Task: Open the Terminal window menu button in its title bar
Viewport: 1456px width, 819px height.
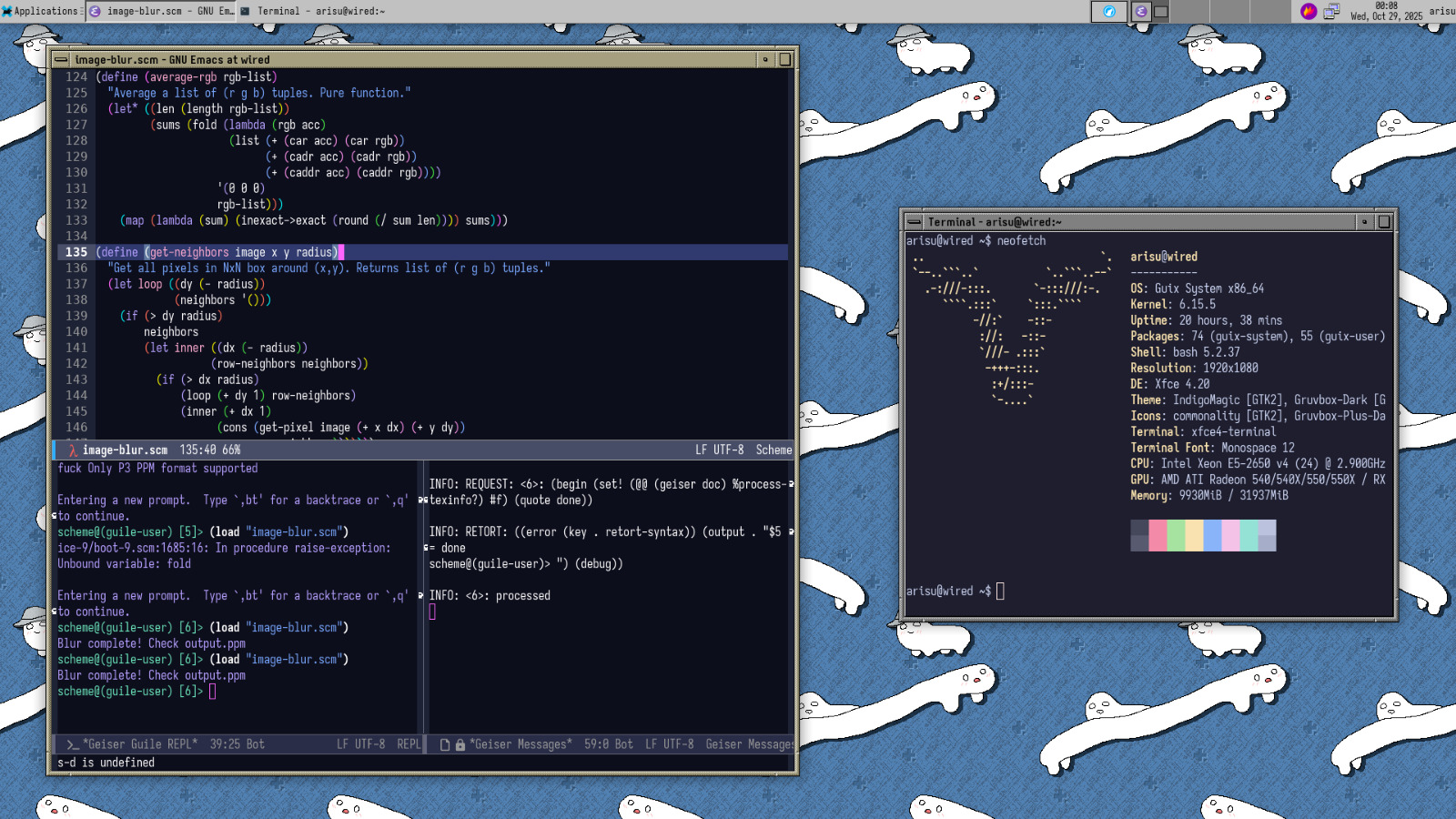Action: point(915,222)
